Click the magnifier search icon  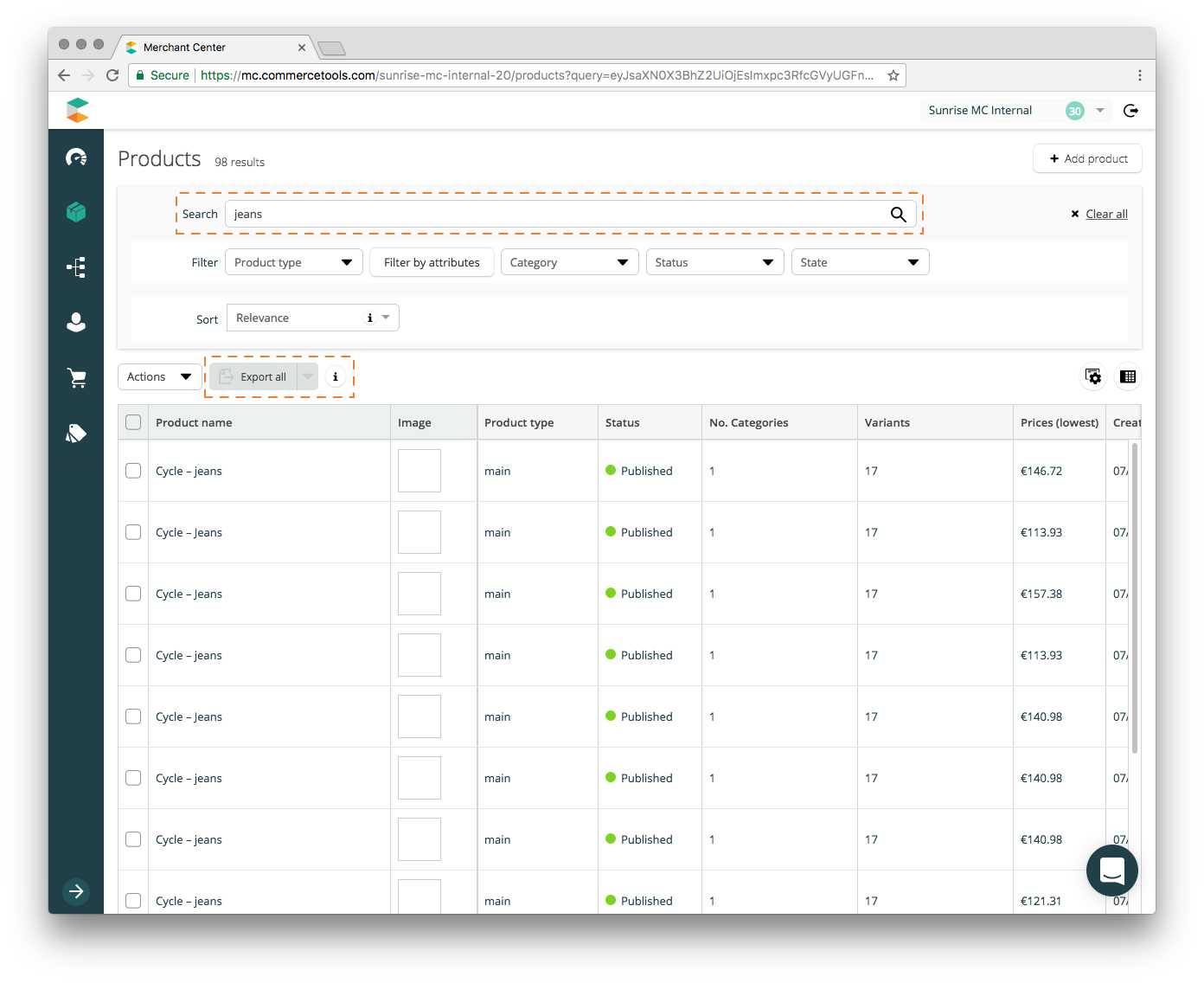click(x=898, y=215)
